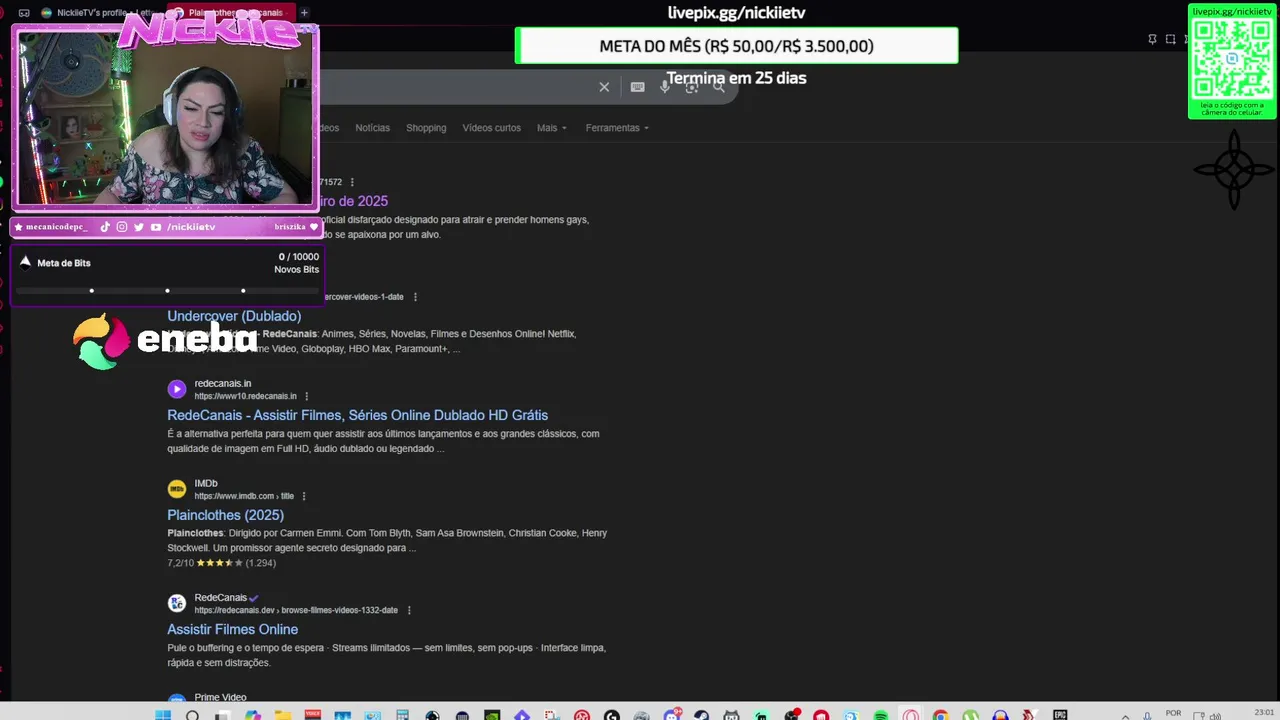
Task: Expand the Mais filter dropdown
Action: click(x=551, y=128)
